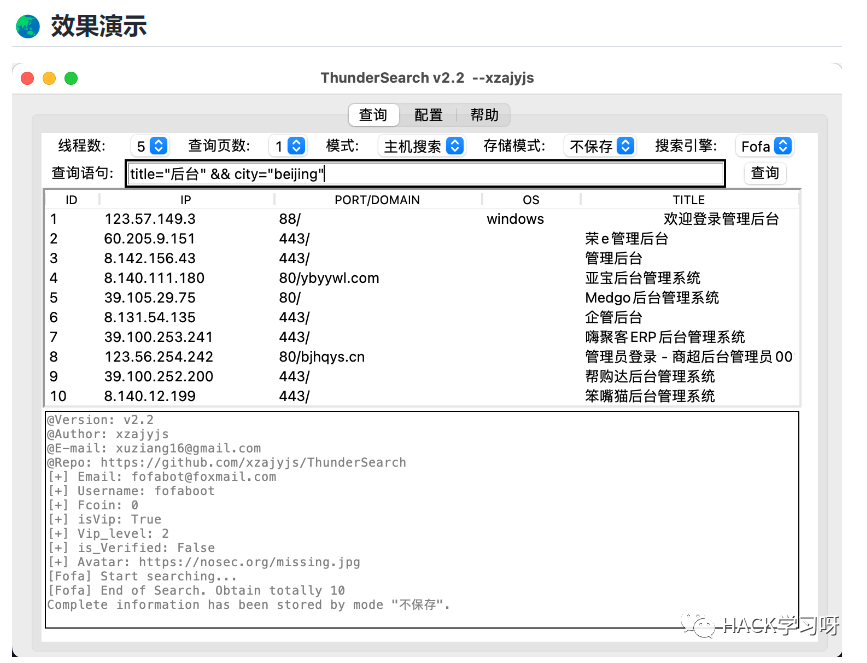Focus the 查询语句 input field

425,174
